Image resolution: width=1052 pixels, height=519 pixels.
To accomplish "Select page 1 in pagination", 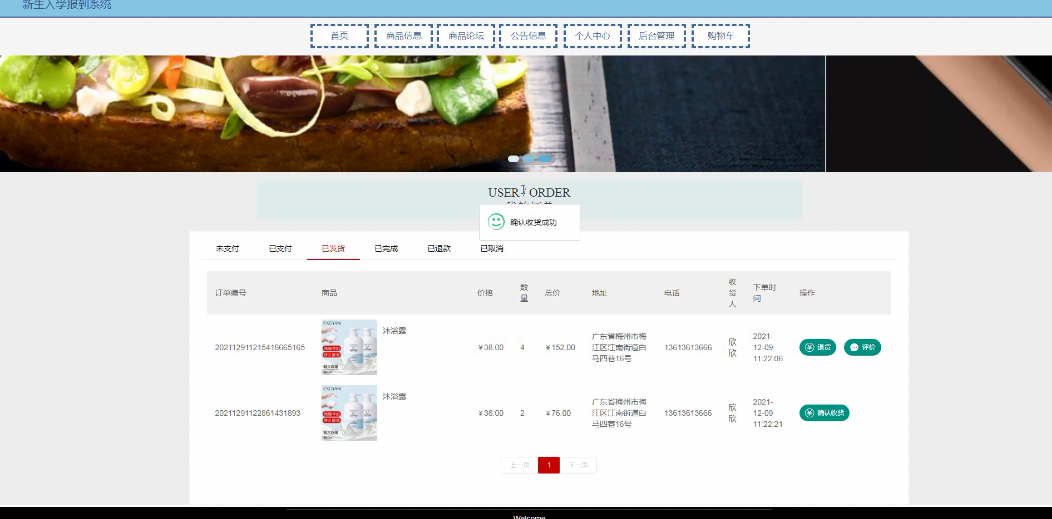I will coord(549,465).
